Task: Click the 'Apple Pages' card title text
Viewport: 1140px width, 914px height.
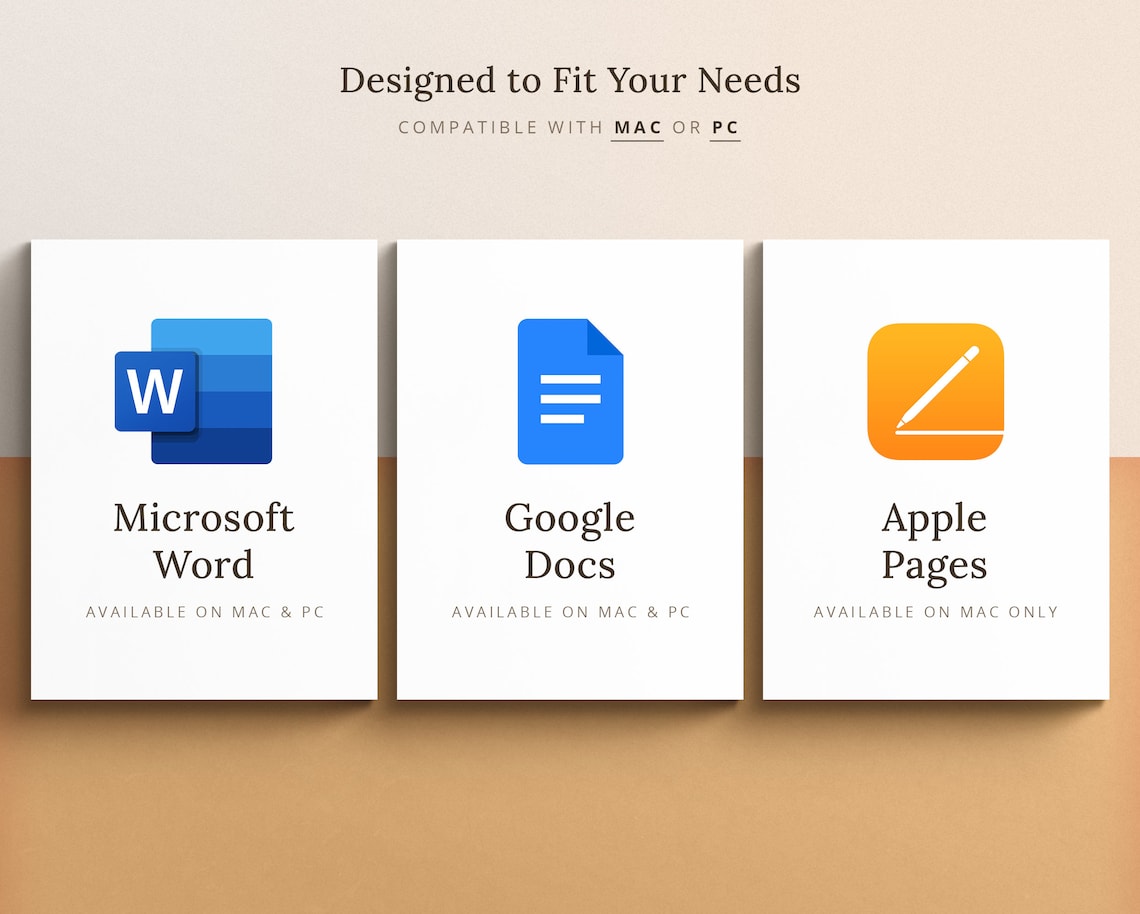Action: point(934,540)
